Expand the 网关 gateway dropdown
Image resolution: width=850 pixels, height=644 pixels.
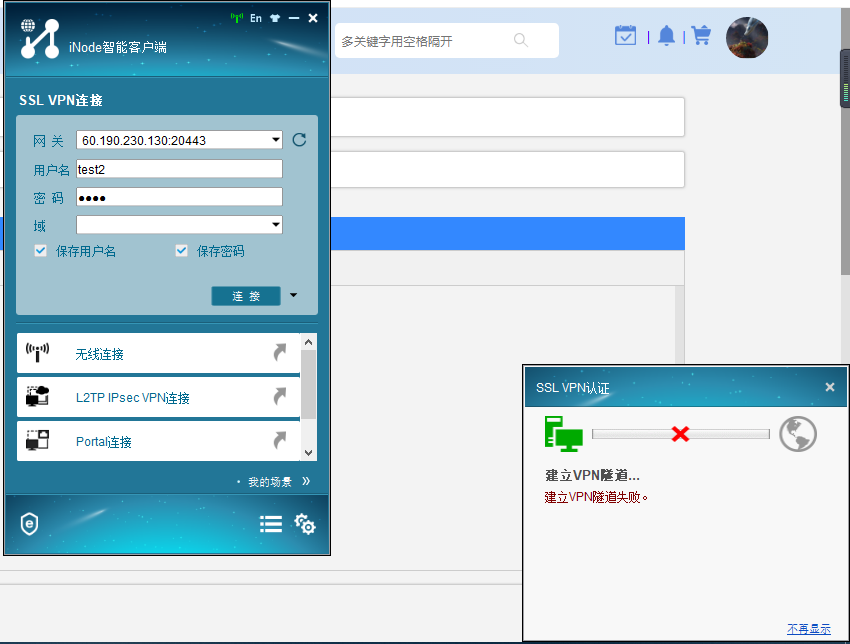tap(276, 140)
